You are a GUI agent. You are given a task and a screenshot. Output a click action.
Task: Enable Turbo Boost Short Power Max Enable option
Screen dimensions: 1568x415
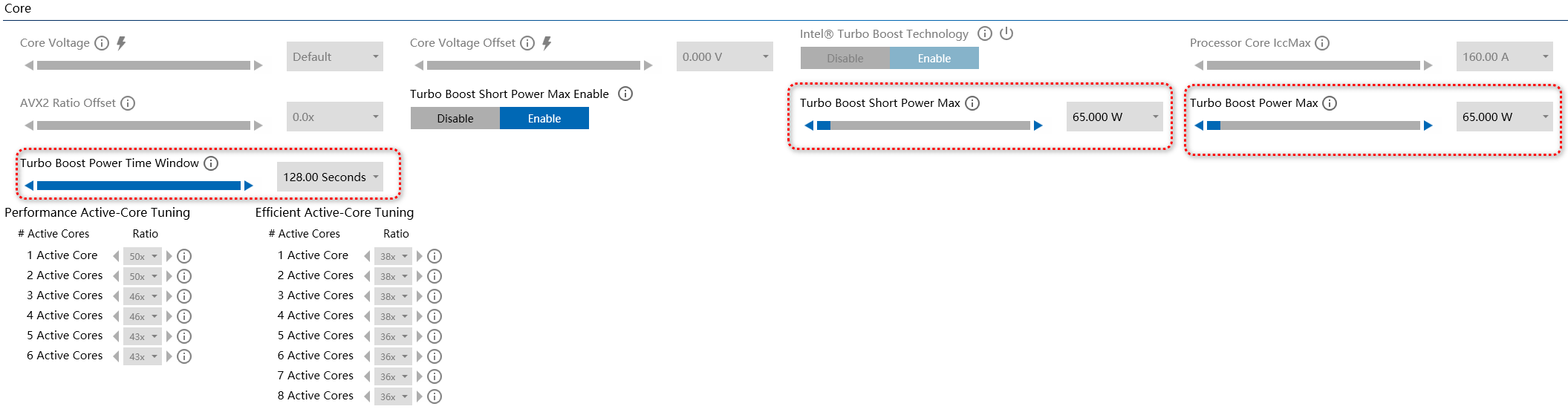(x=544, y=118)
